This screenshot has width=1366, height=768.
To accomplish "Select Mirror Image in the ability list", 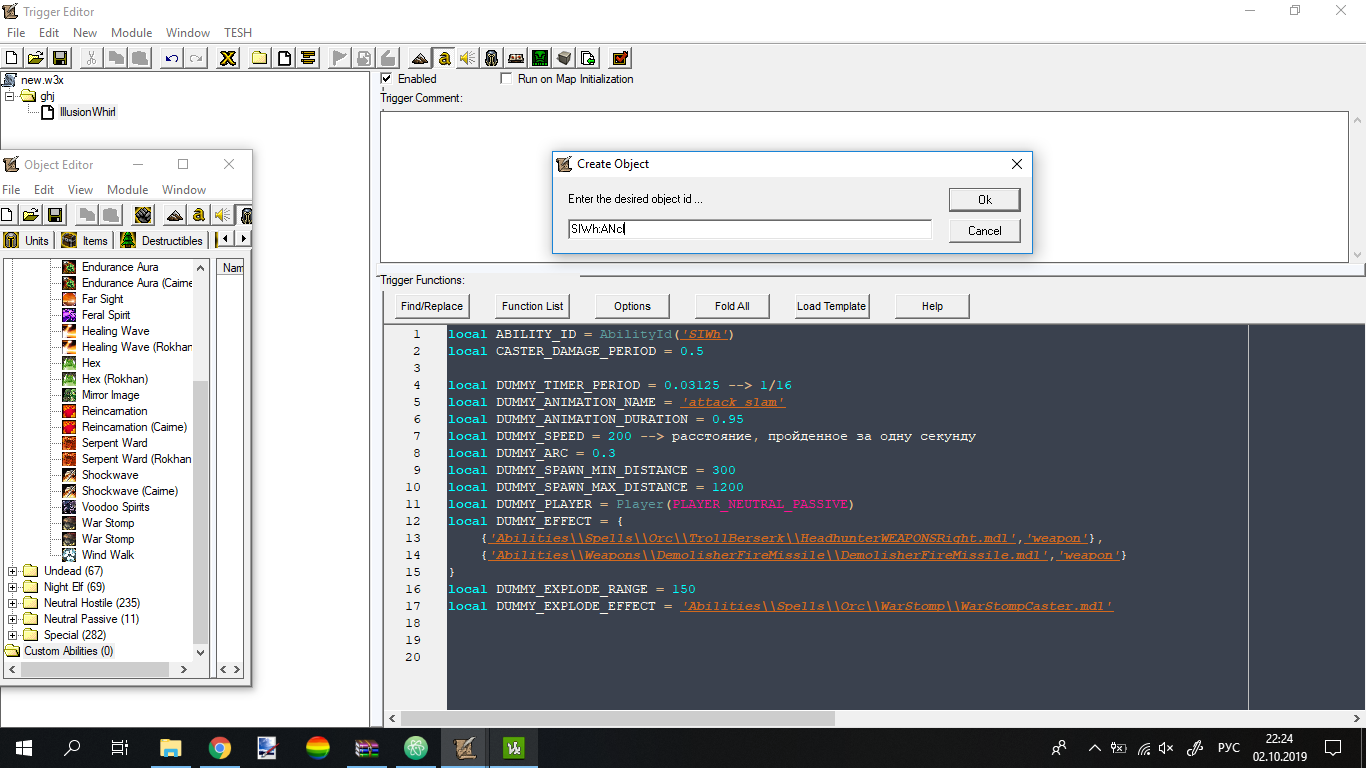I will coord(110,395).
